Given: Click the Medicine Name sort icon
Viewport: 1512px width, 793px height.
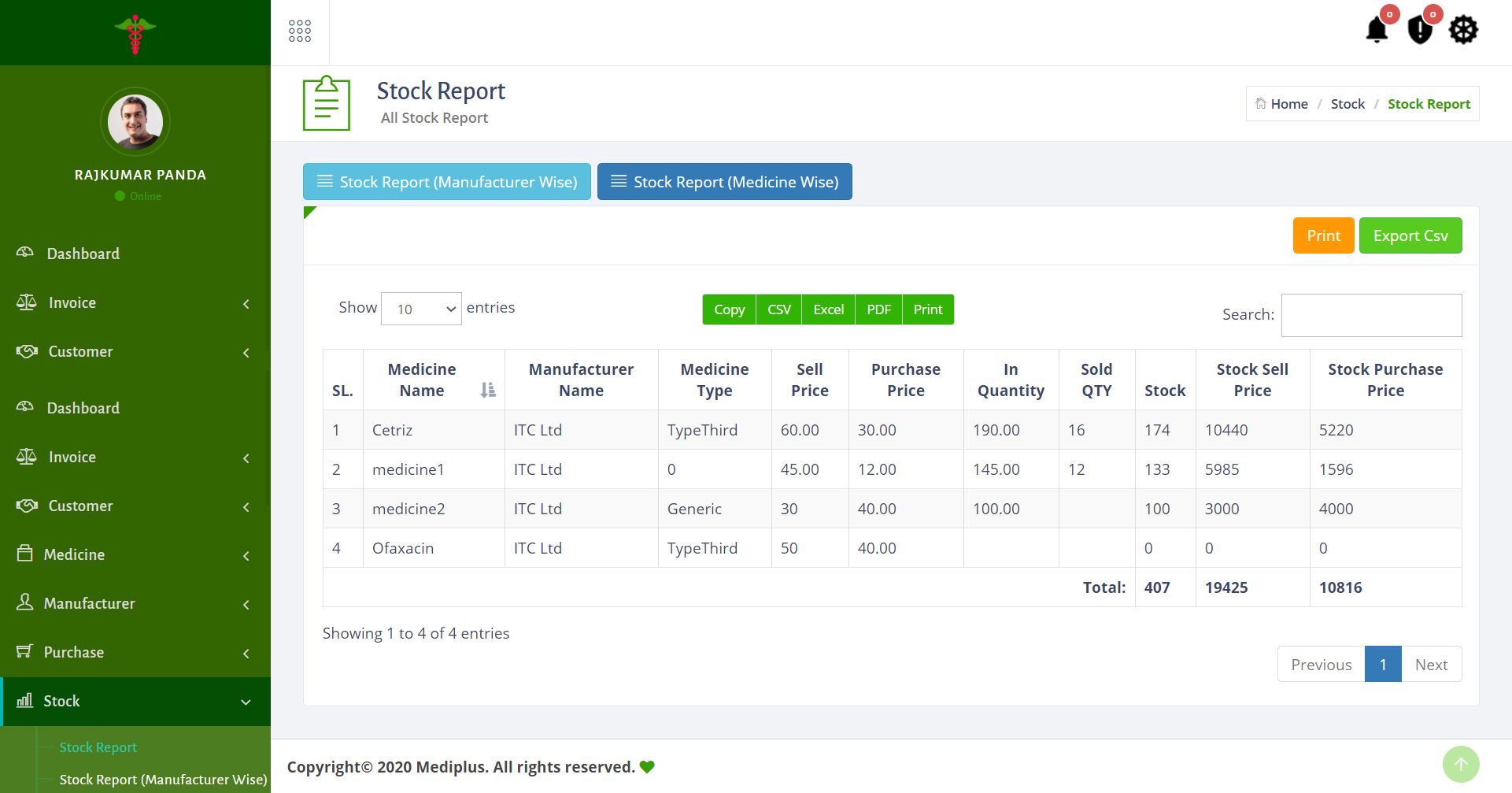Looking at the screenshot, I should click(488, 390).
